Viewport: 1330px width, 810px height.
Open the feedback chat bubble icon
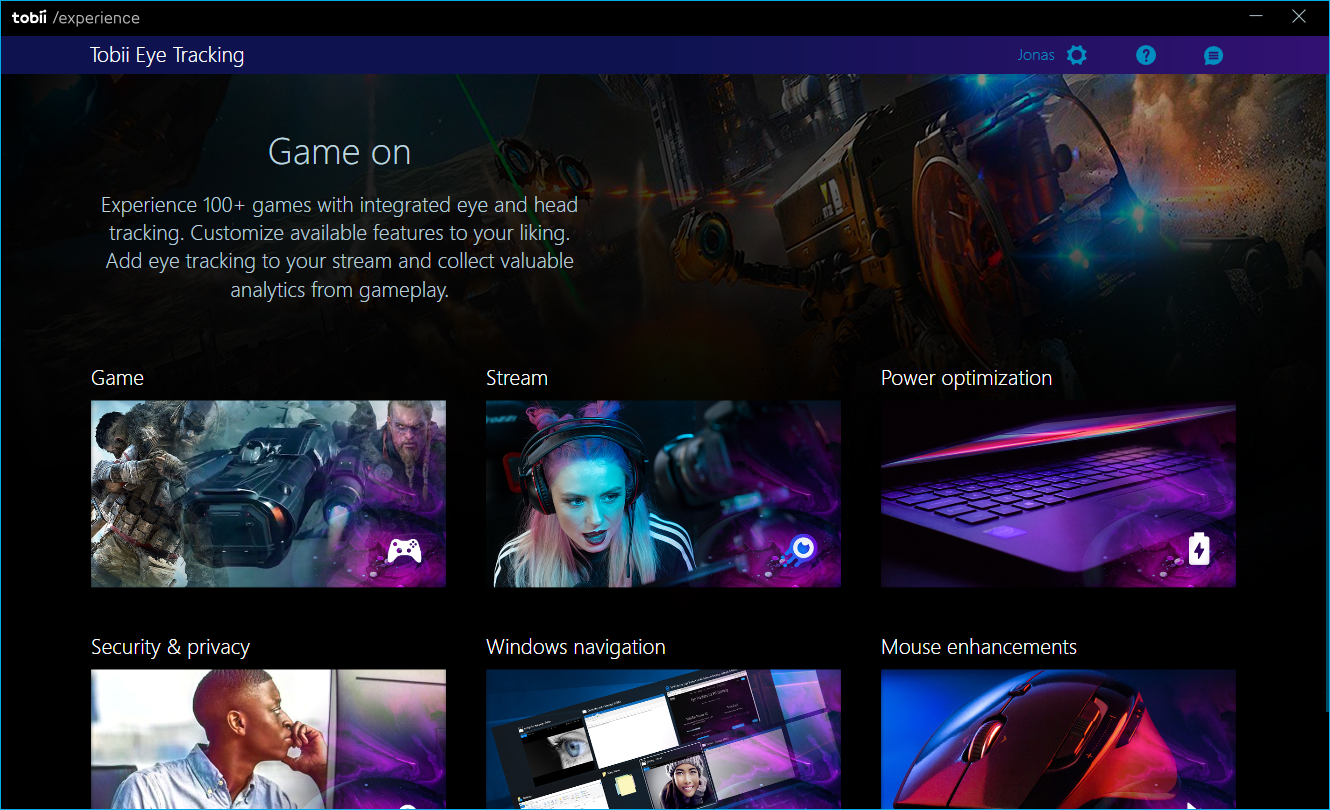pos(1213,56)
